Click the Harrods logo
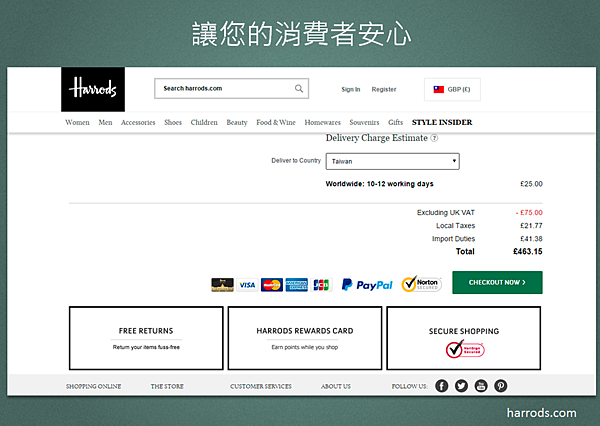The width and height of the screenshot is (600, 426). tap(93, 89)
